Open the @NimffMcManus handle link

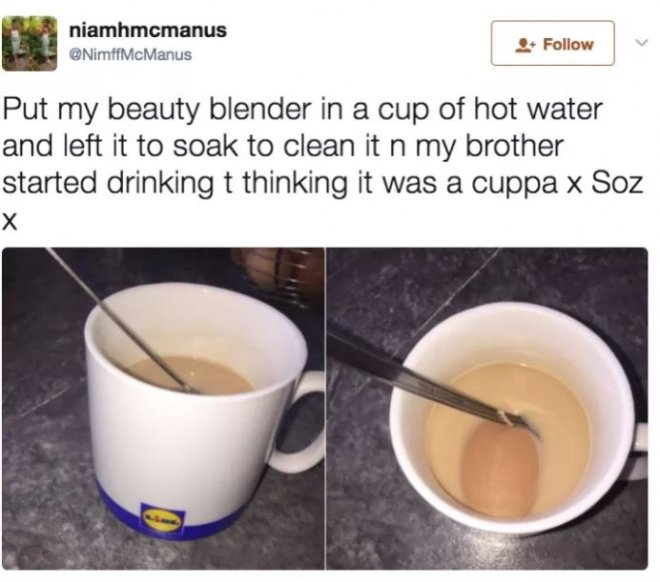click(130, 55)
